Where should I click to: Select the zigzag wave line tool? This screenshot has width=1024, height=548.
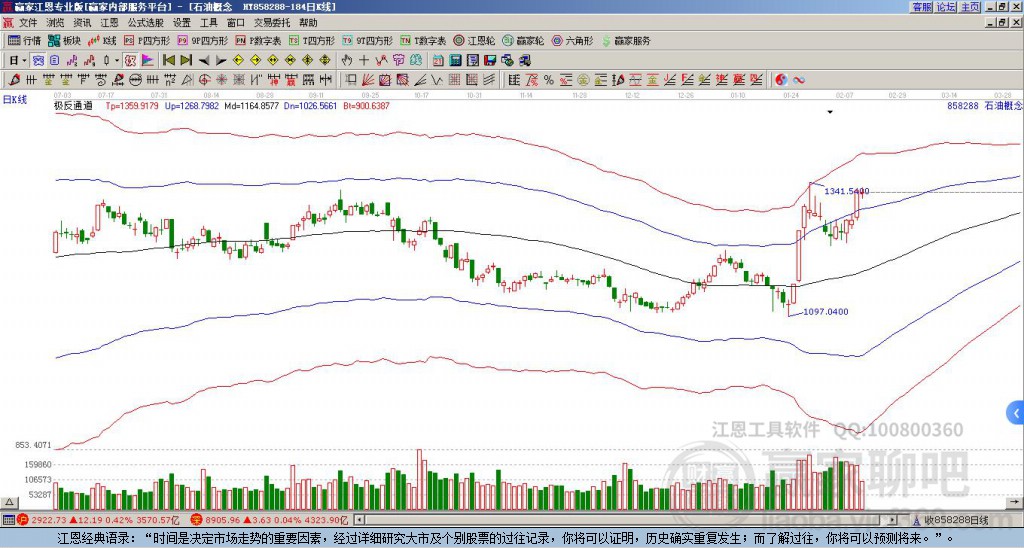coord(437,80)
